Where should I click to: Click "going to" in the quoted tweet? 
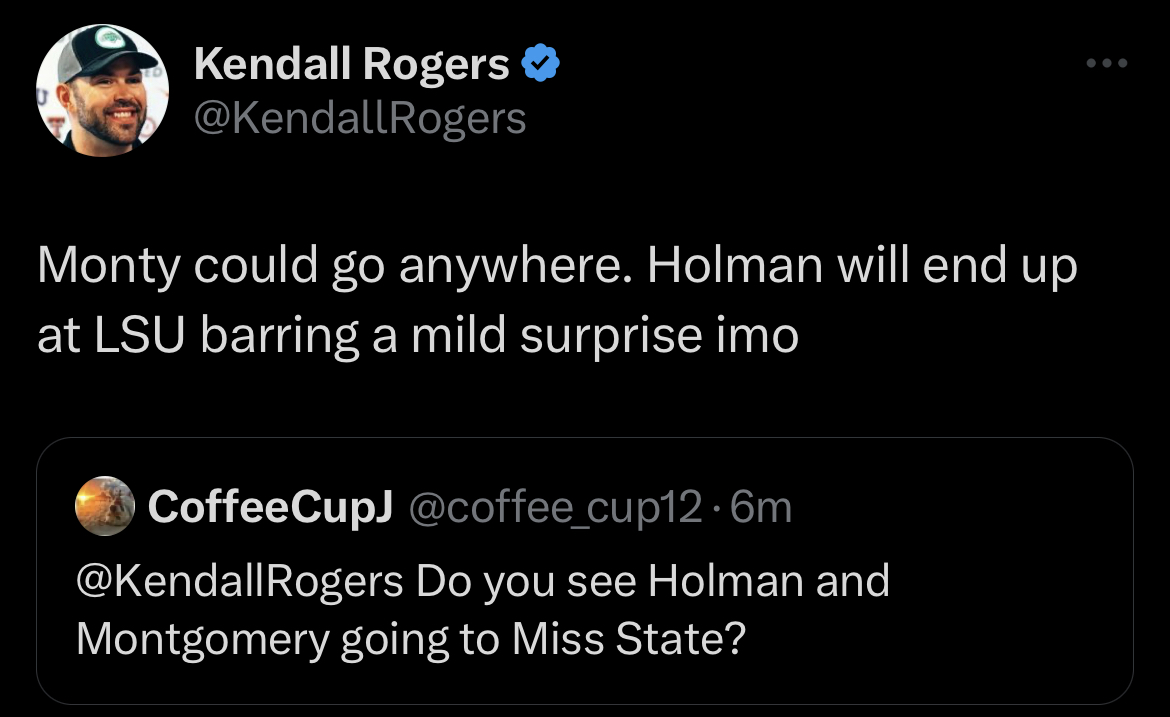tap(419, 638)
